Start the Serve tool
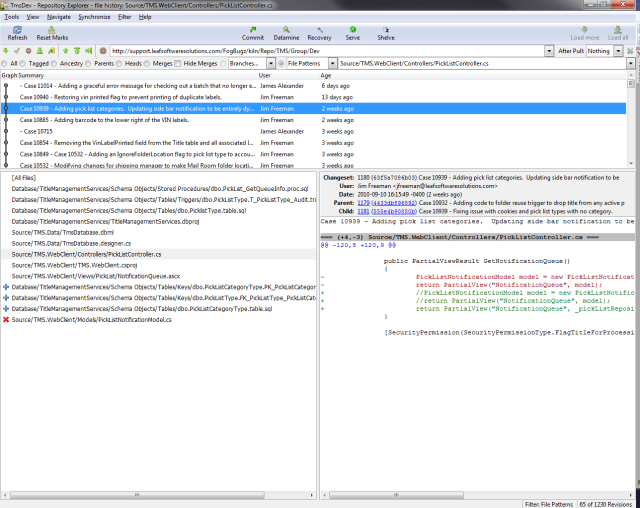This screenshot has height=508, width=640. [x=353, y=33]
